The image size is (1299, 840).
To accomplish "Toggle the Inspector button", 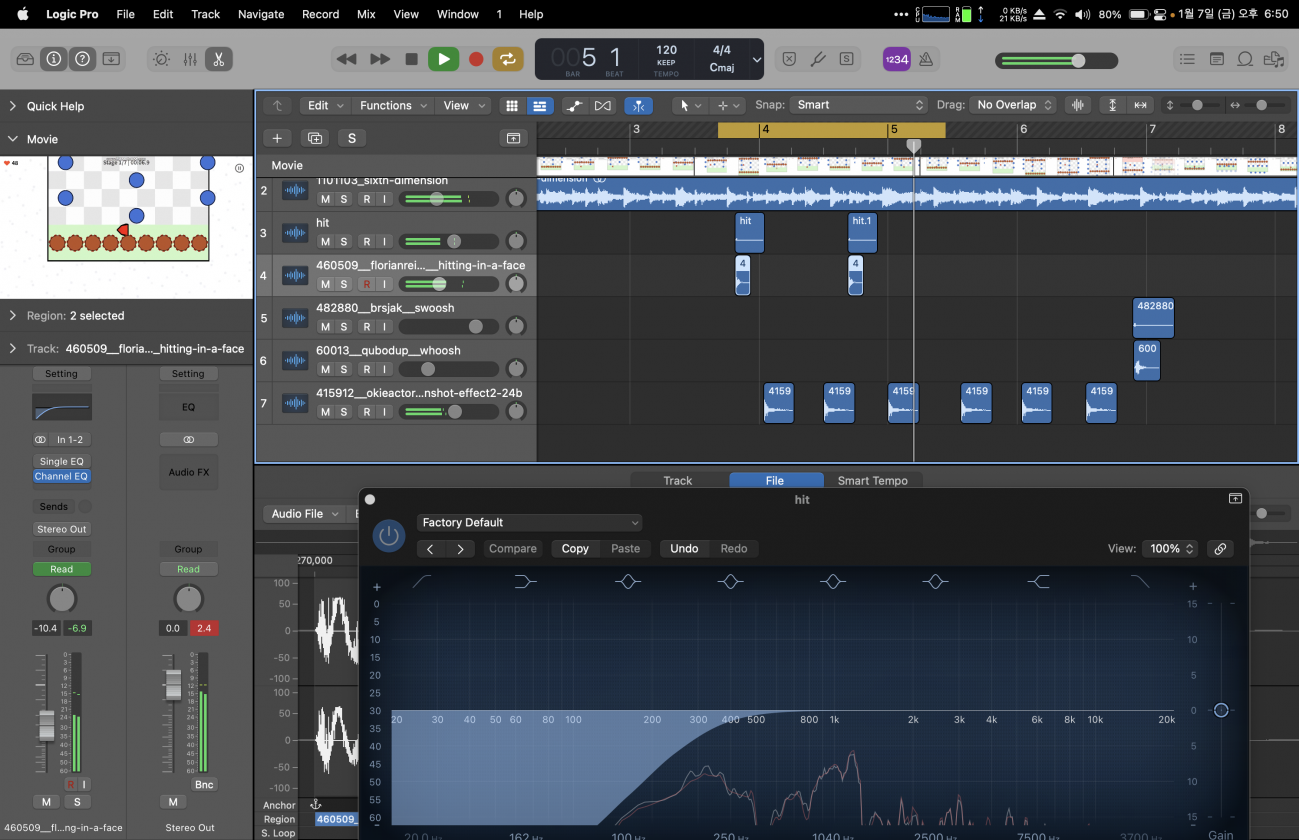I will click(x=54, y=59).
